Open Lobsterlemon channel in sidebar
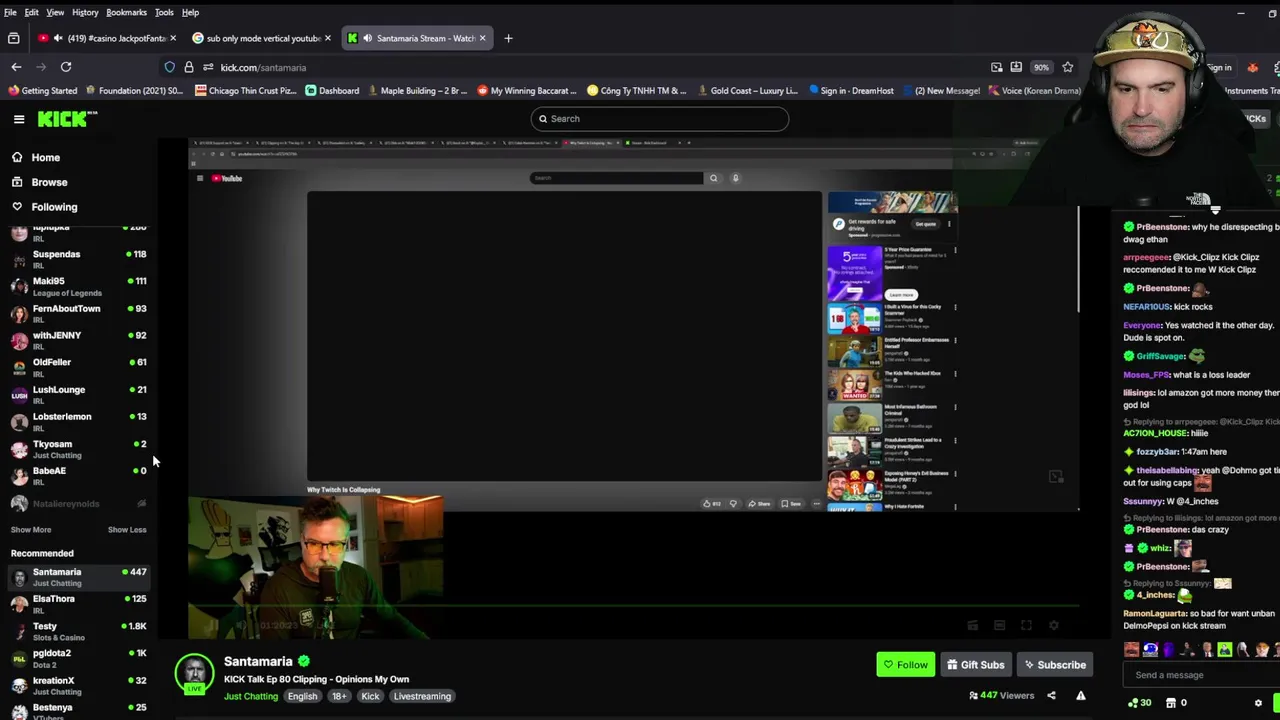Viewport: 1280px width, 720px height. pos(78,421)
